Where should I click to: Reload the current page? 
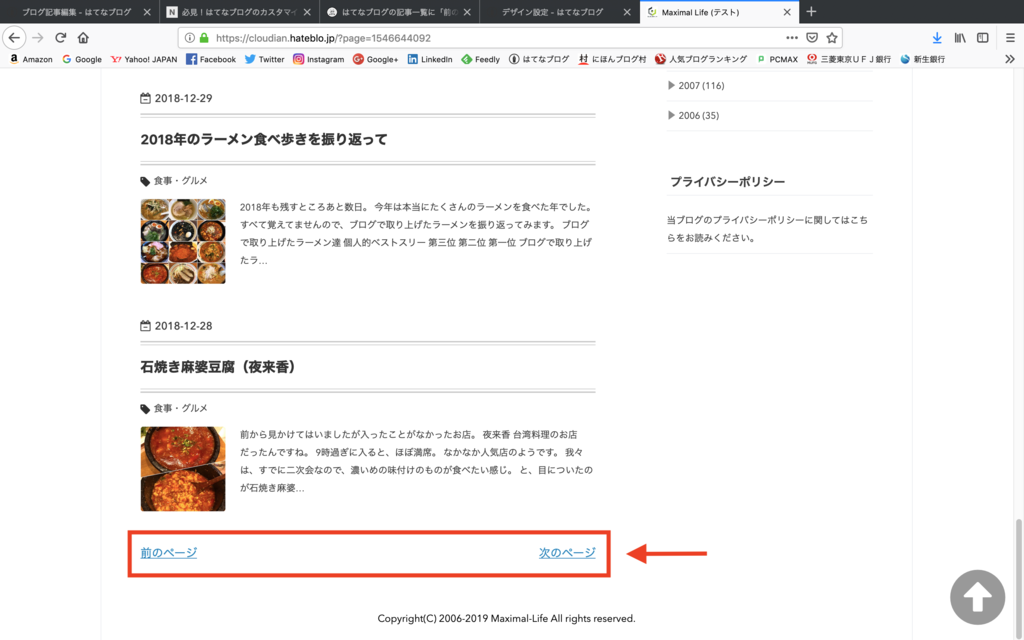click(x=61, y=38)
